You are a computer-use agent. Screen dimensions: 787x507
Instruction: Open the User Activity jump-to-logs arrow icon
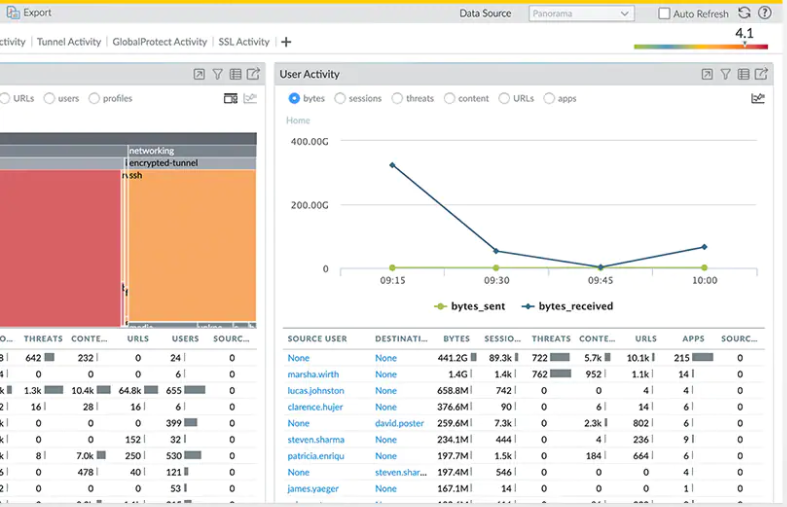point(707,74)
